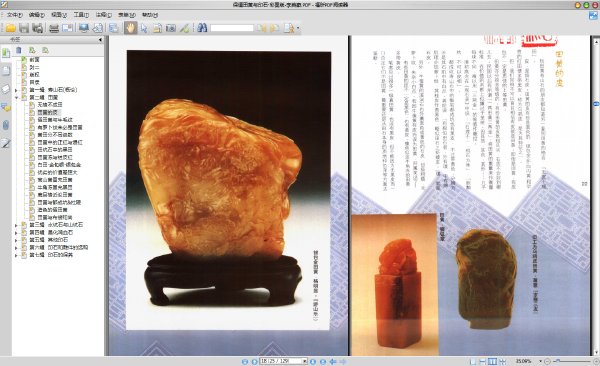Select the Snapshot camera tool
600x366 pixels.
tap(171, 28)
